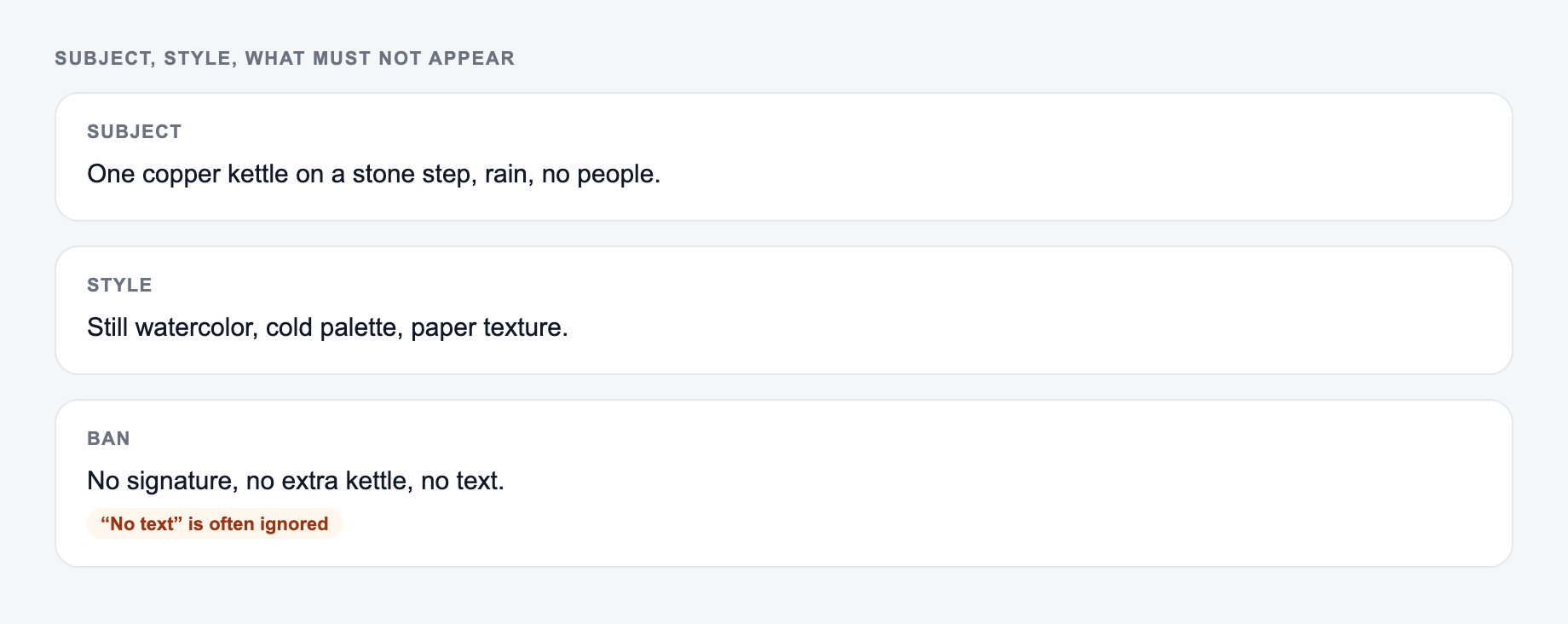
Task: Click the "One copper kettle on a stone step" text
Action: pos(280,174)
